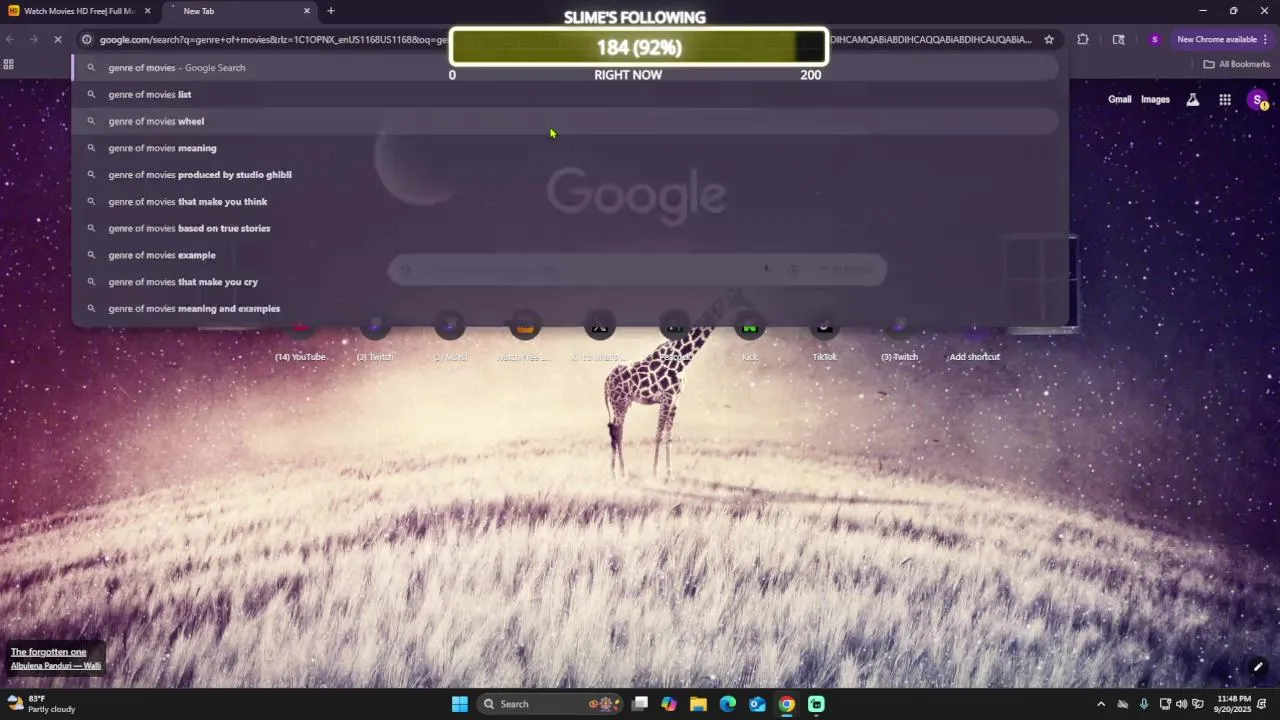Stop loading the page with the X button

pos(58,40)
